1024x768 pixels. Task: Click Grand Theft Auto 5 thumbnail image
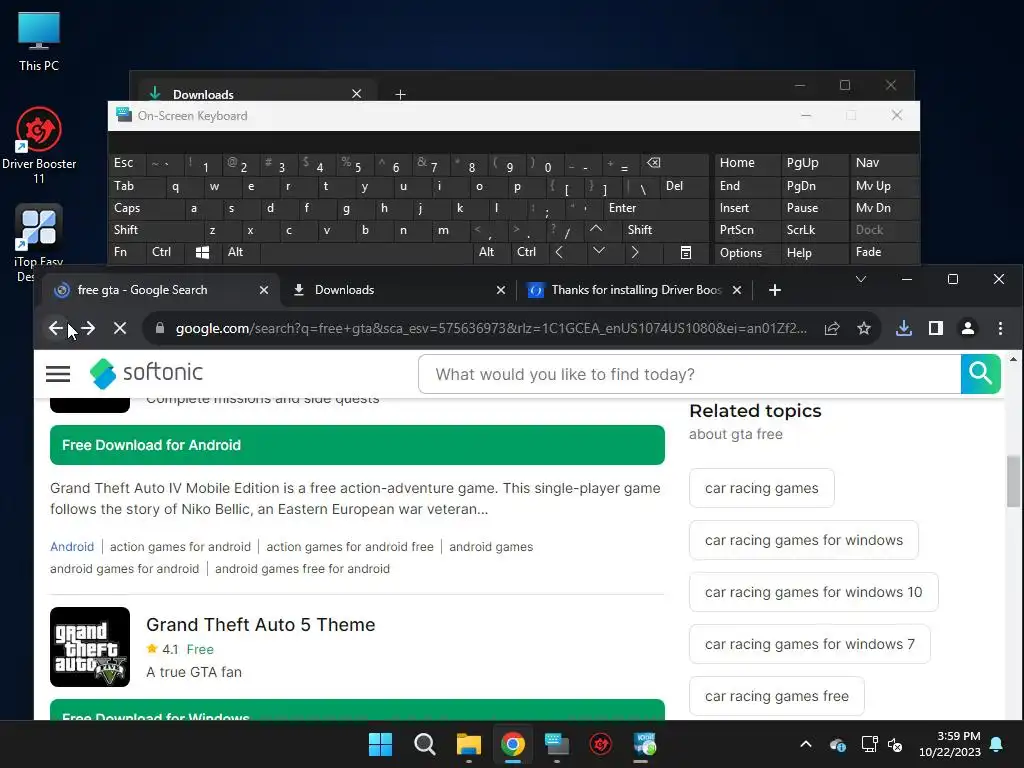pos(90,647)
